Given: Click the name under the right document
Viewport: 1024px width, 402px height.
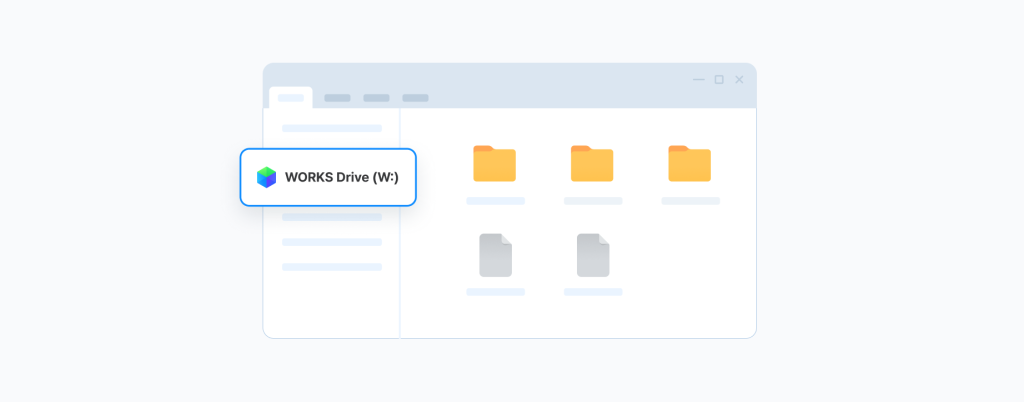Looking at the screenshot, I should pyautogui.click(x=592, y=292).
